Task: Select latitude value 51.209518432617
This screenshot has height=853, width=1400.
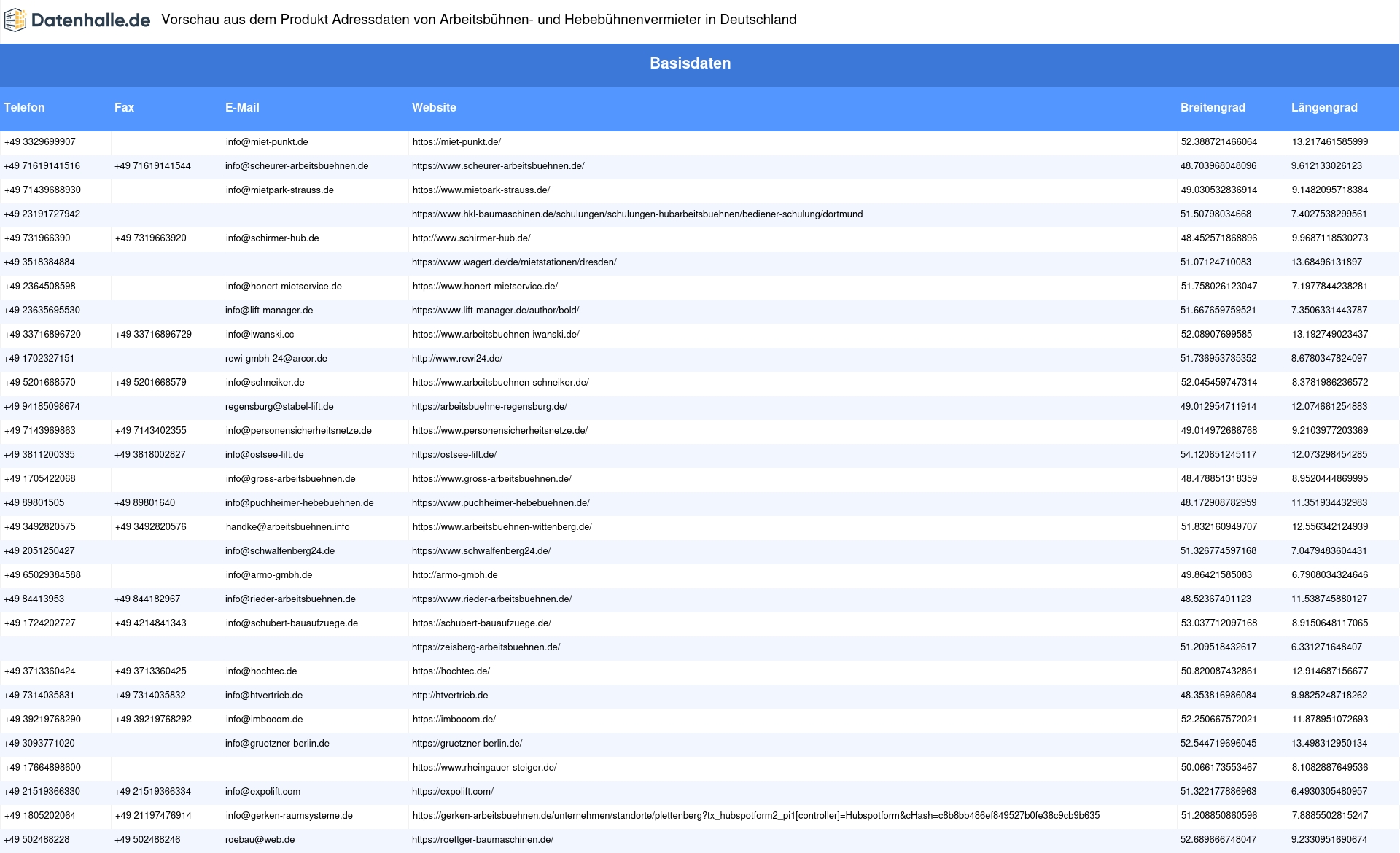Action: (x=1218, y=647)
